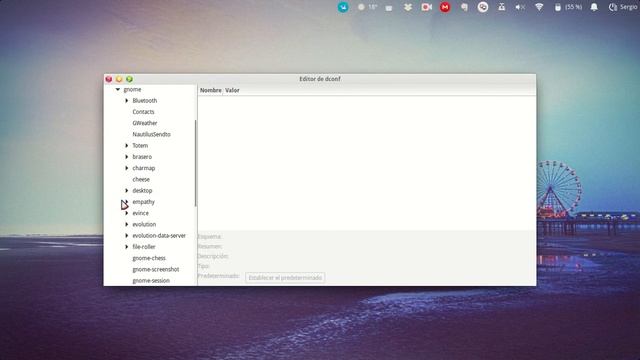
Task: Sort by the Nombre column header
Action: 211,90
